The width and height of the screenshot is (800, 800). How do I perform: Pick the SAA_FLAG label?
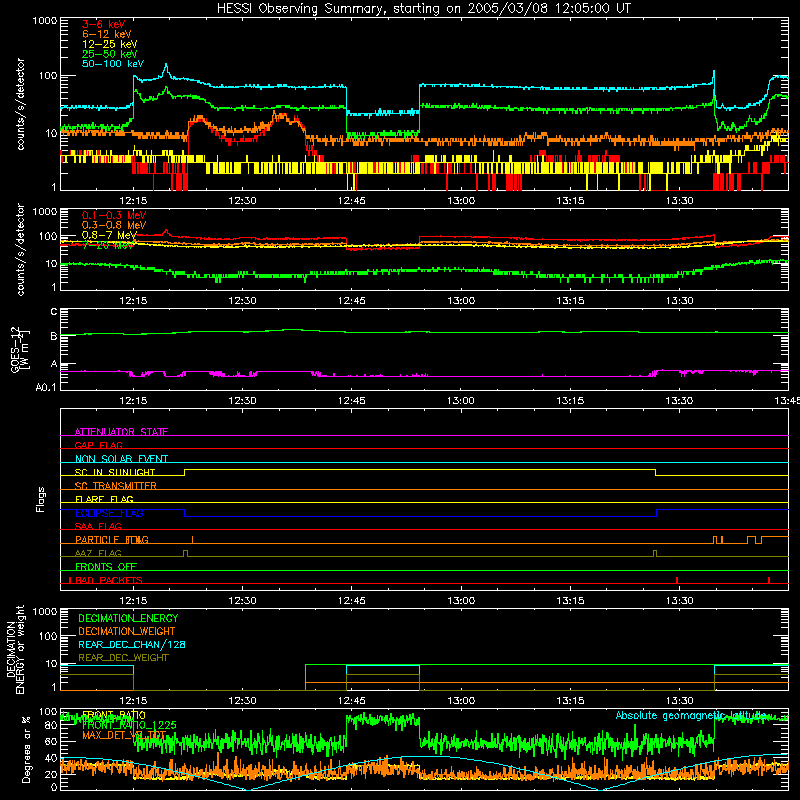98,526
